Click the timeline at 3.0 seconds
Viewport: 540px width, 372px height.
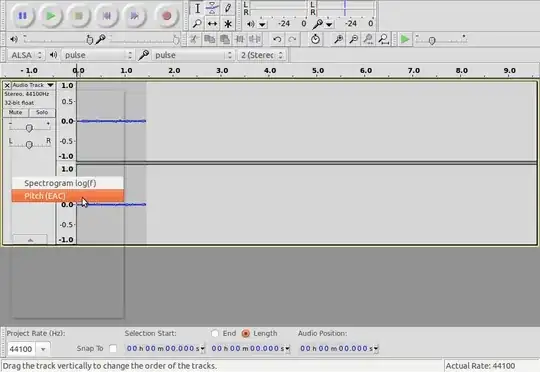click(222, 71)
